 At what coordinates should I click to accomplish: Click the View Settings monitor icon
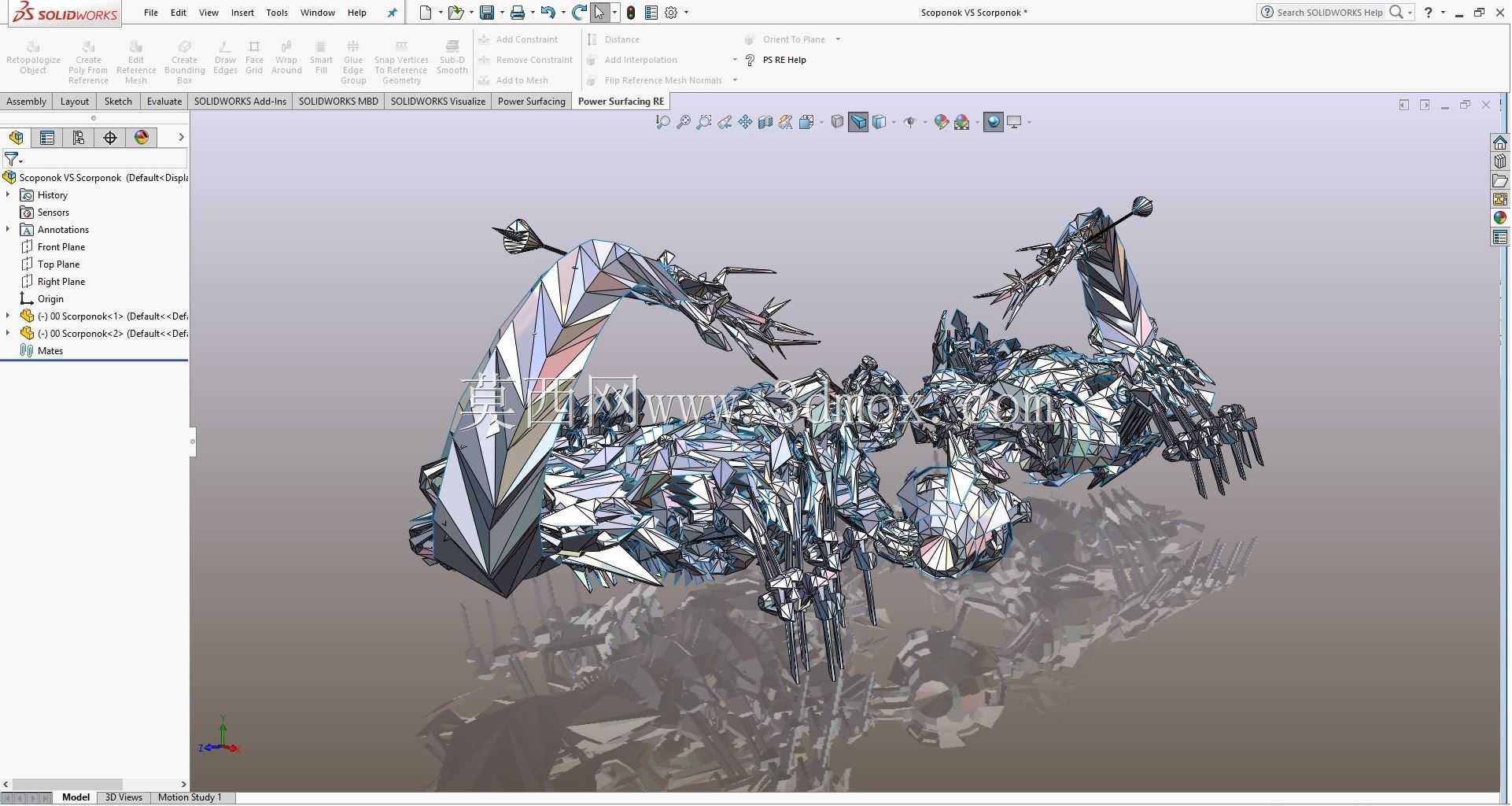(1015, 122)
